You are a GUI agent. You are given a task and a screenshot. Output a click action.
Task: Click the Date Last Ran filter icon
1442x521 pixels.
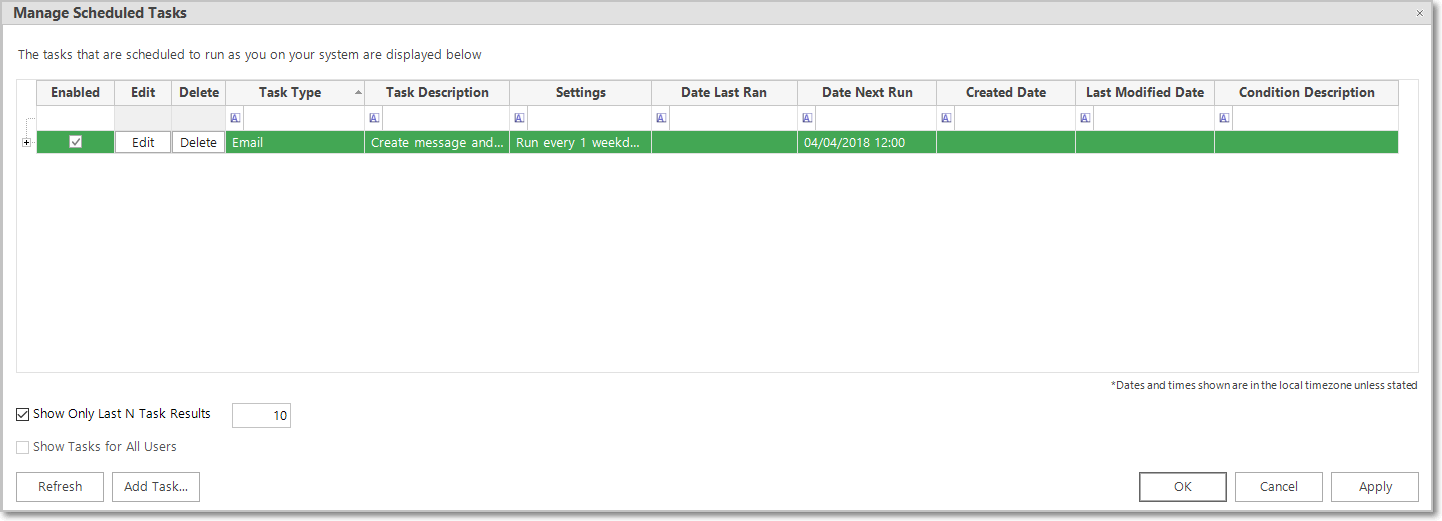click(661, 118)
